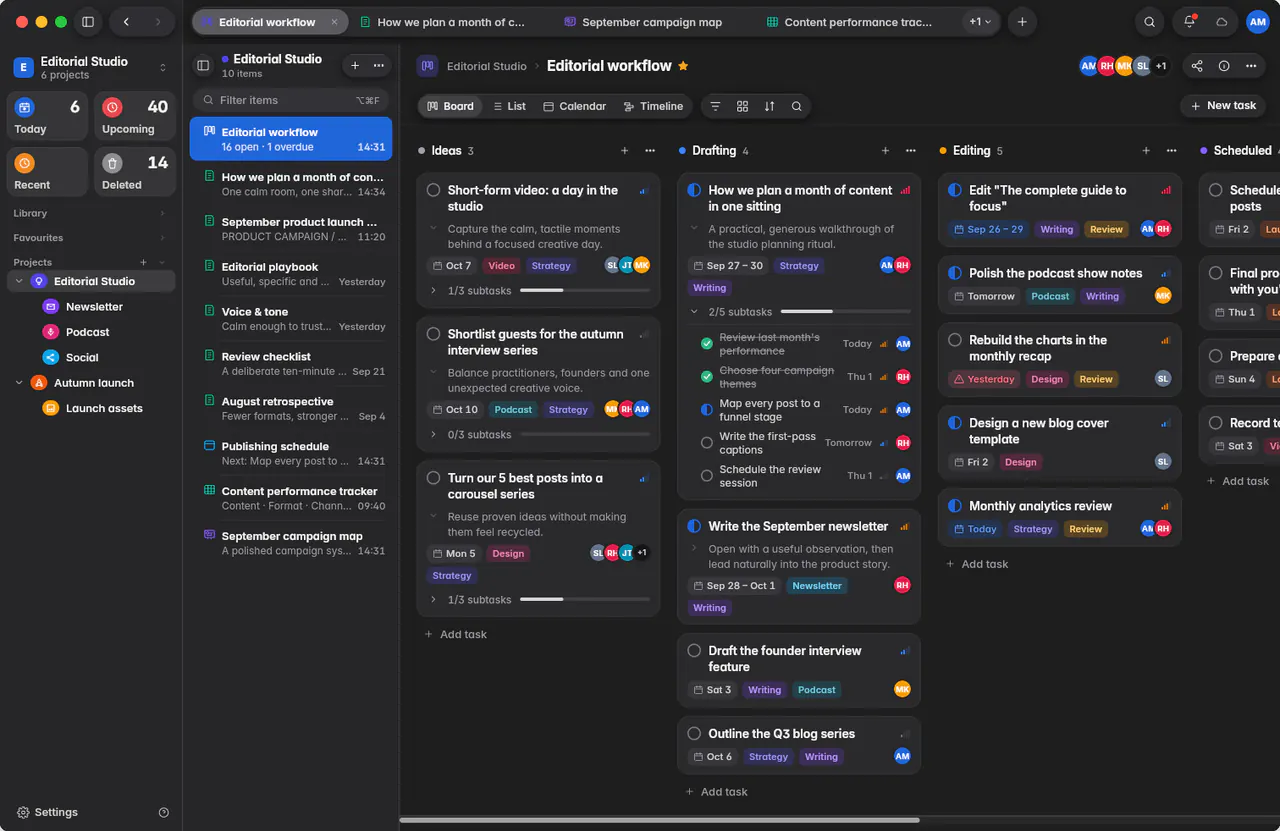Mark "Outline the Q3 blog series" as done
The height and width of the screenshot is (831, 1280).
[694, 734]
